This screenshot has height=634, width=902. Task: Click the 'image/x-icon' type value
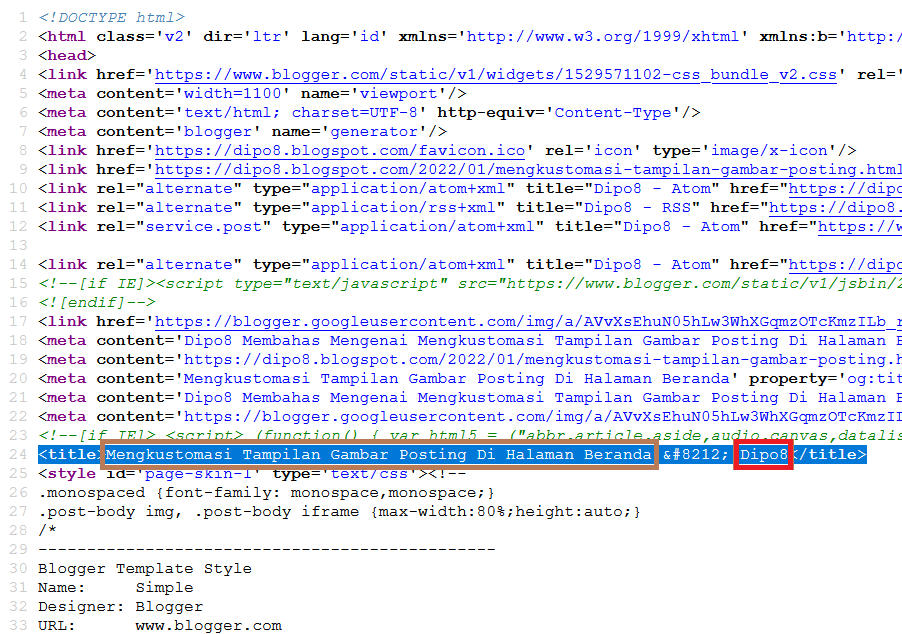tap(769, 151)
